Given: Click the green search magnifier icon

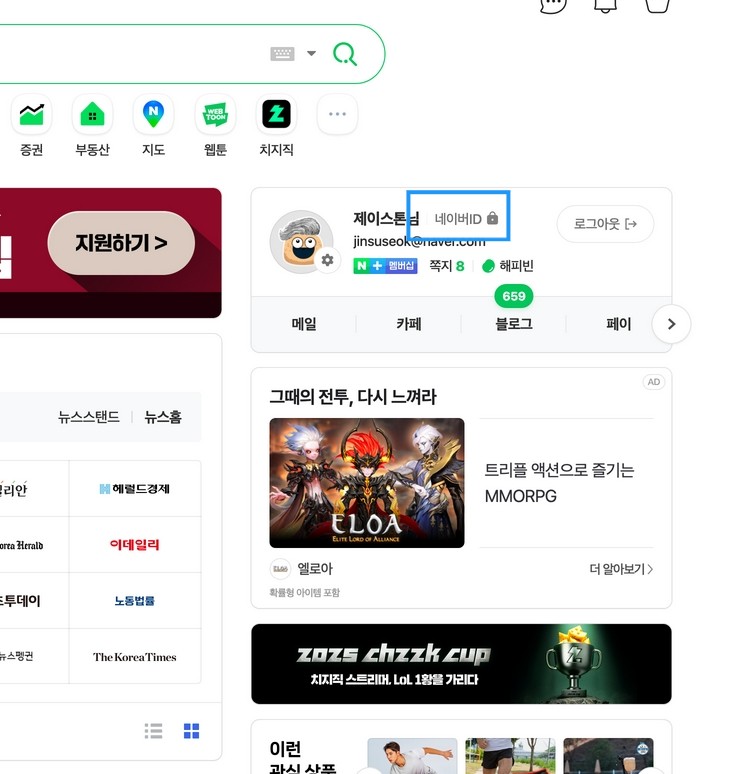Looking at the screenshot, I should (x=345, y=54).
